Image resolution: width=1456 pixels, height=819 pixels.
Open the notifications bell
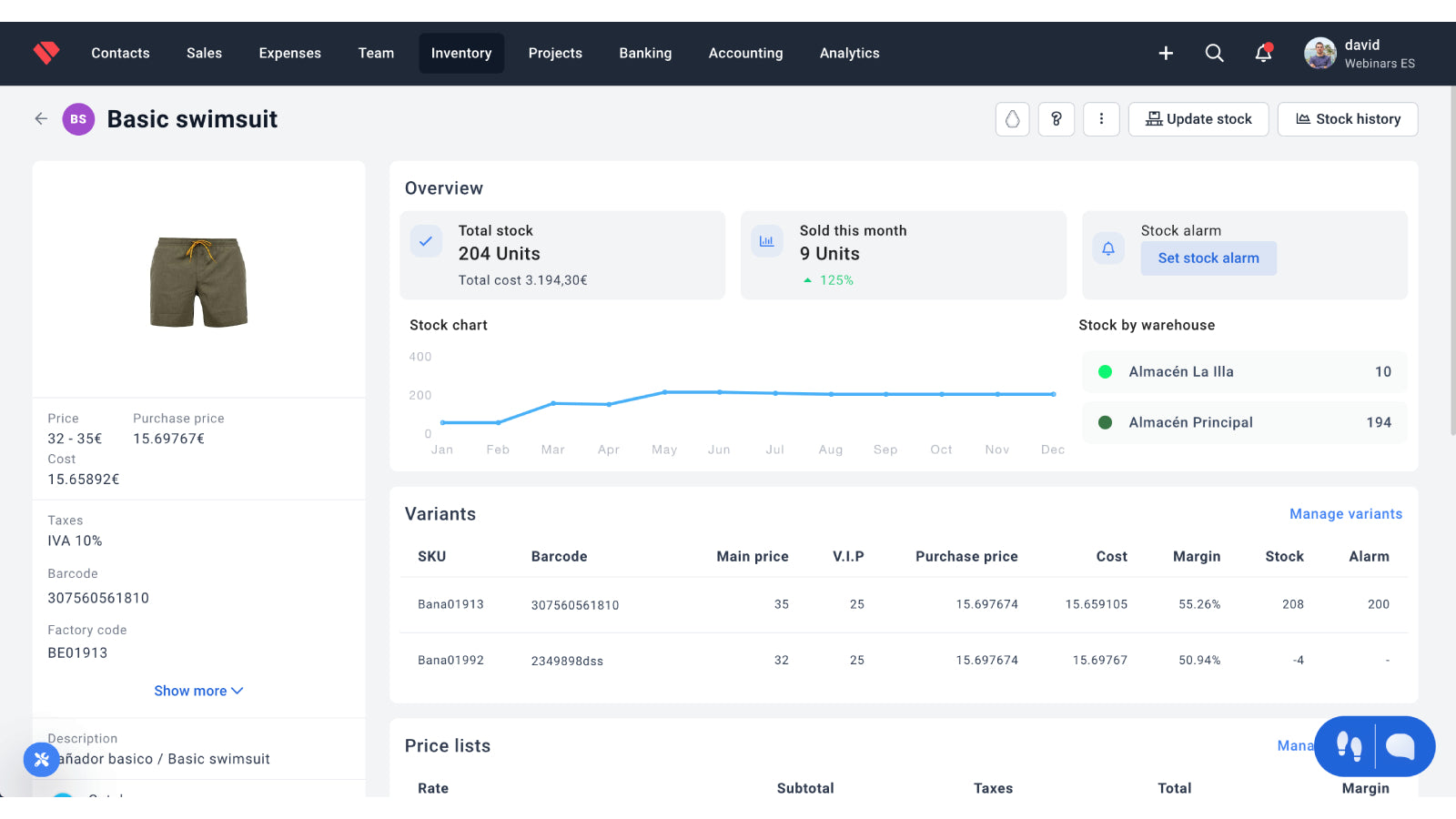click(x=1263, y=54)
